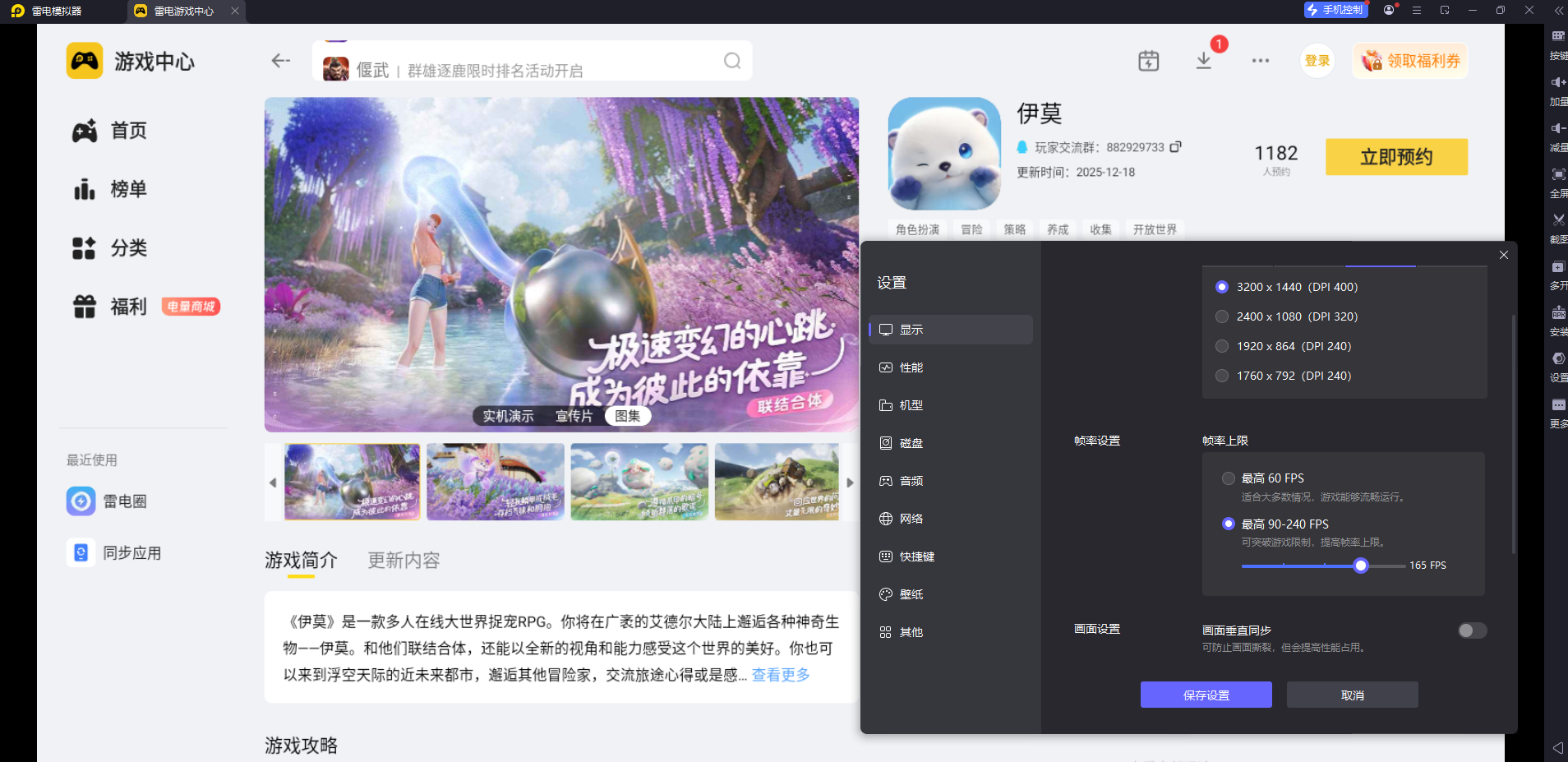Open 福利 in the sidebar
Viewport: 1568px width, 762px height.
click(109, 307)
